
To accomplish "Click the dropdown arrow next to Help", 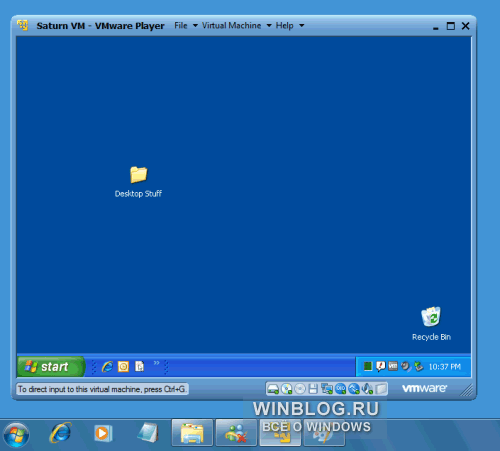I will coord(302,26).
